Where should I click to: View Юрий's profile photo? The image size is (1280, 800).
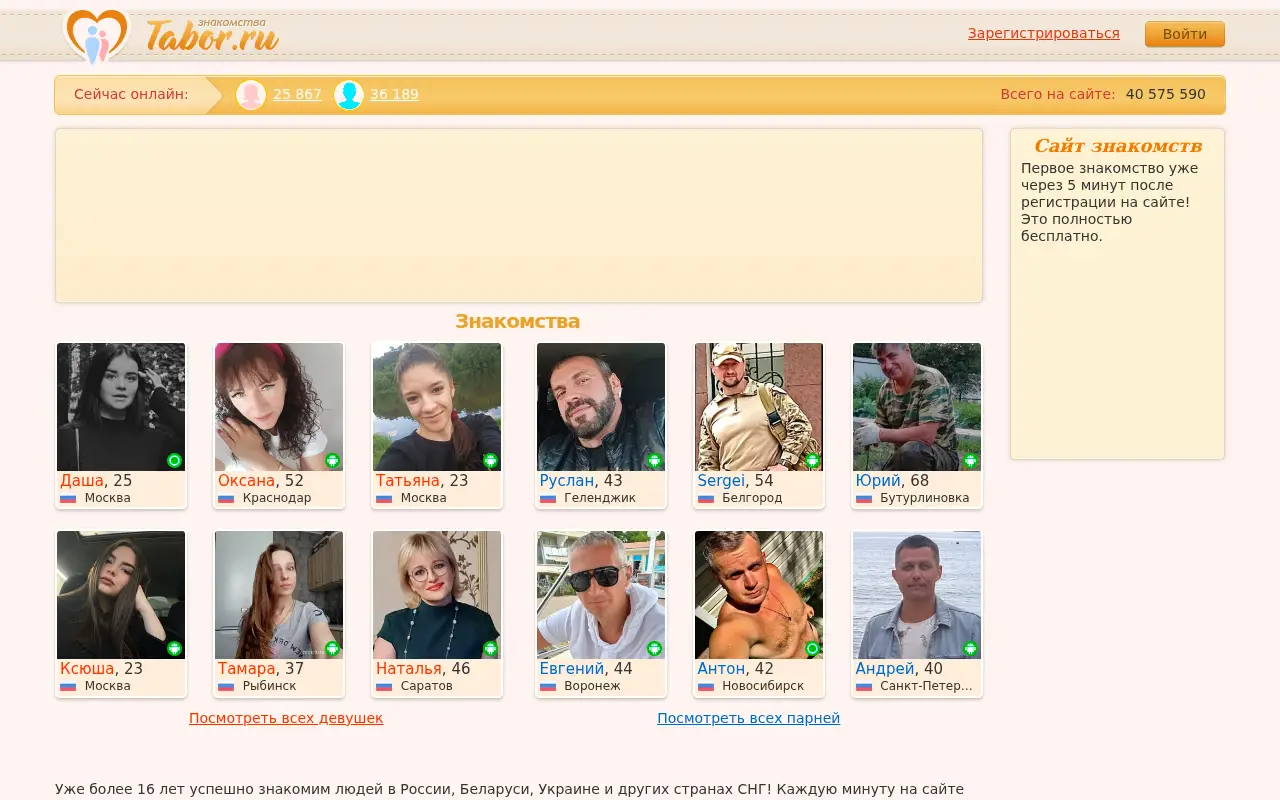917,407
